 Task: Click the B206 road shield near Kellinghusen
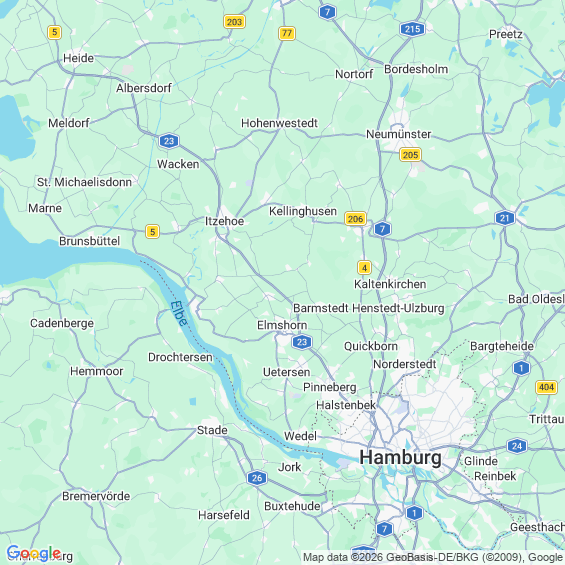tap(355, 219)
